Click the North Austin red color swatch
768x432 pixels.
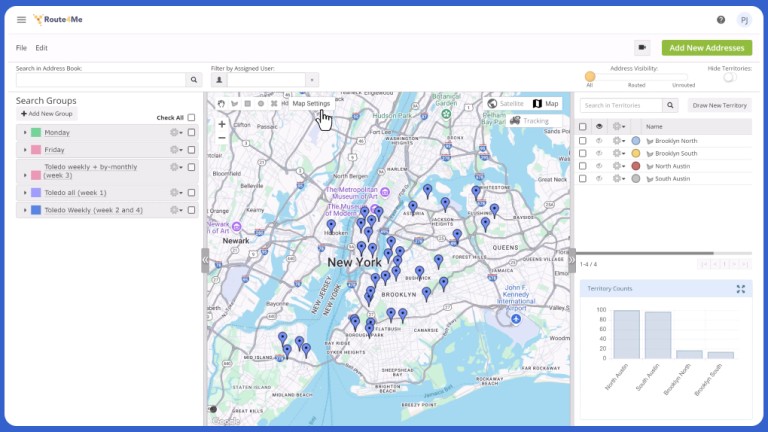click(x=635, y=166)
